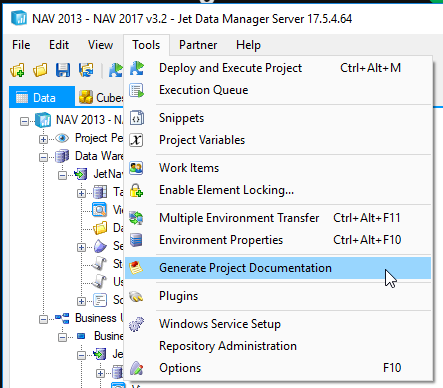443x388 pixels.
Task: Select the Data Warehouses tree item
Action: [x=99, y=156]
